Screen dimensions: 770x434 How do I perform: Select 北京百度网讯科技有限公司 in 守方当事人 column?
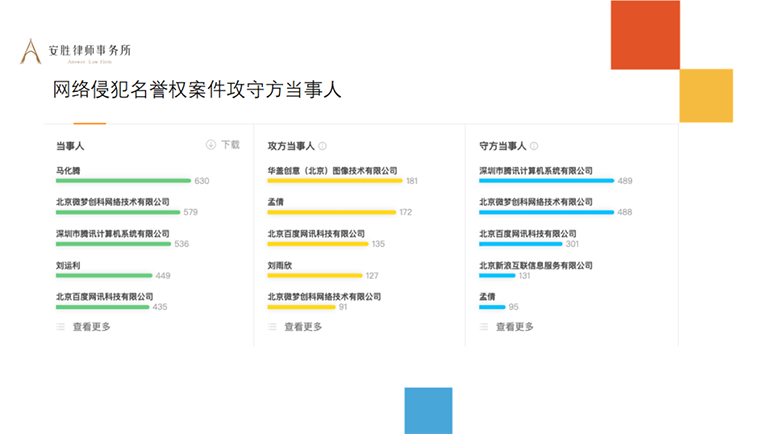click(x=528, y=234)
